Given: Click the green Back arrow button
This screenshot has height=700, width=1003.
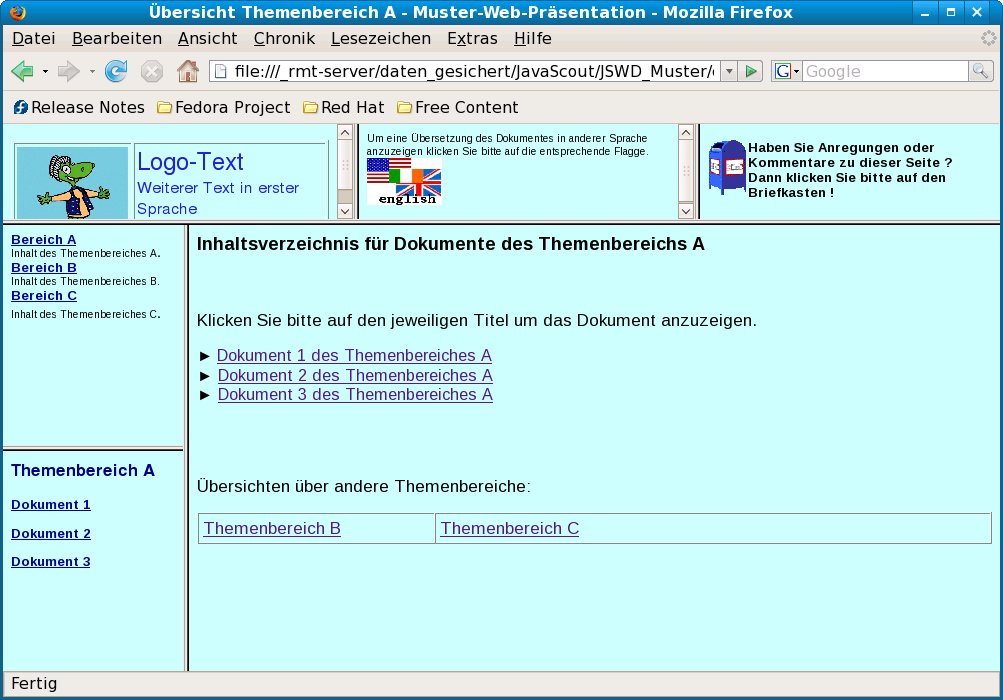Looking at the screenshot, I should (x=22, y=72).
